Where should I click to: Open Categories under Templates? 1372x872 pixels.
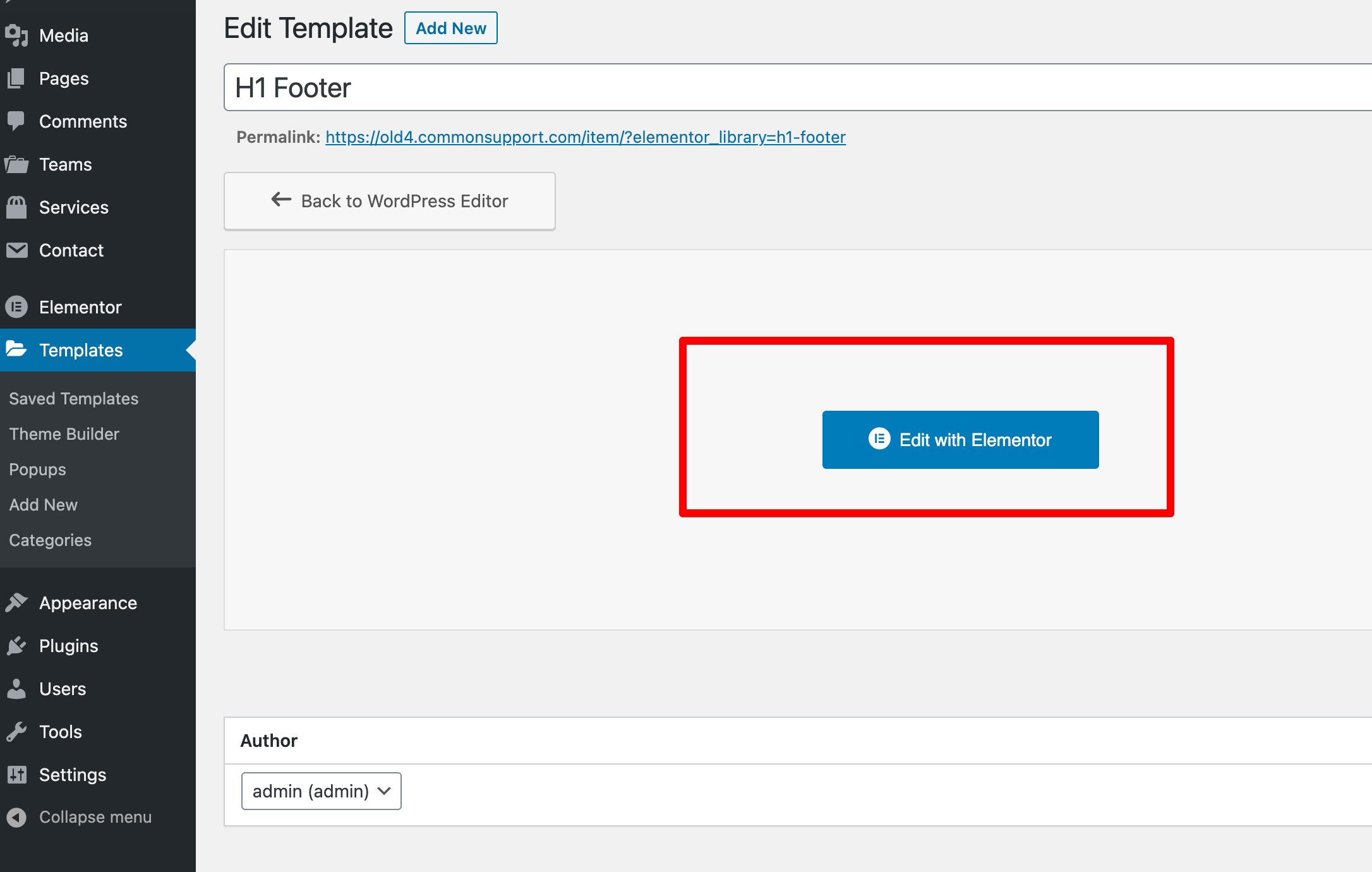pyautogui.click(x=51, y=540)
